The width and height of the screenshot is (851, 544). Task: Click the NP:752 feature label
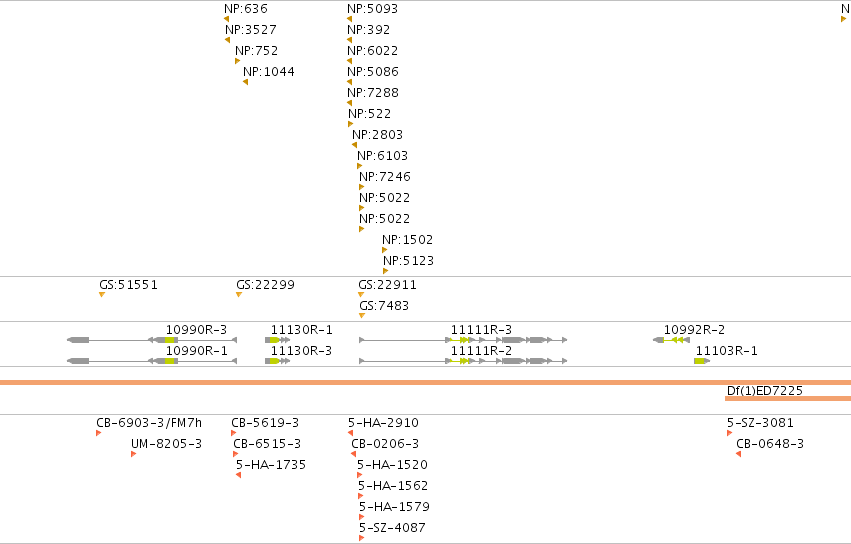(x=256, y=50)
